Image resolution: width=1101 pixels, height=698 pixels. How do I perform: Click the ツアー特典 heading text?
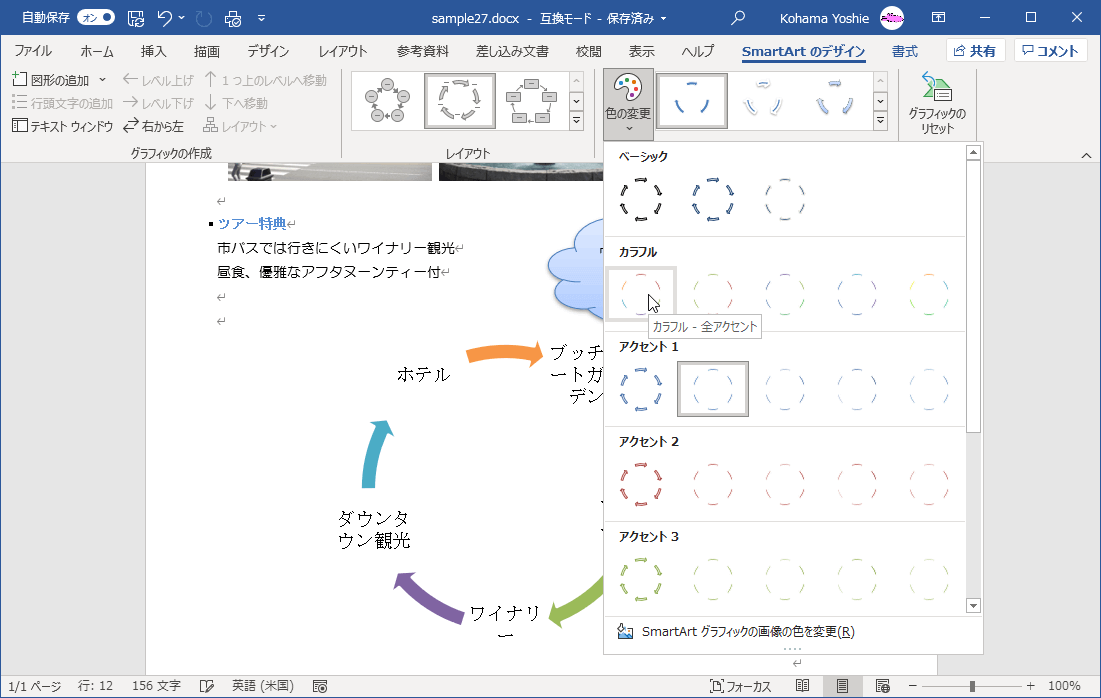tap(251, 224)
